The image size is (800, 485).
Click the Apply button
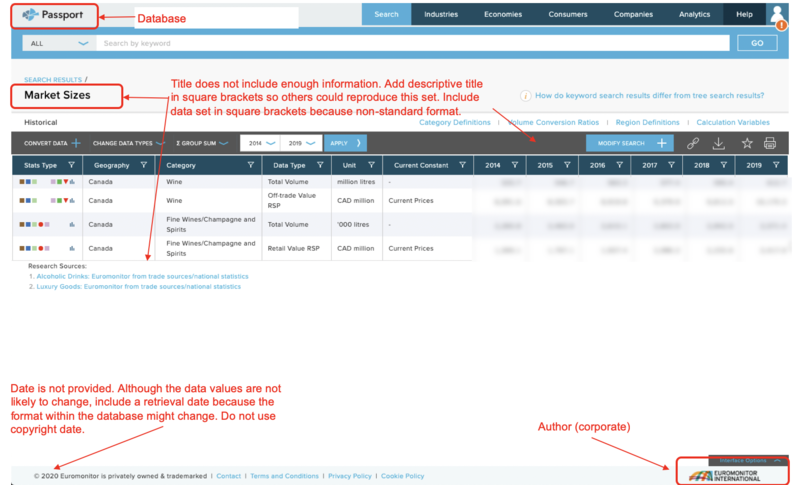345,143
